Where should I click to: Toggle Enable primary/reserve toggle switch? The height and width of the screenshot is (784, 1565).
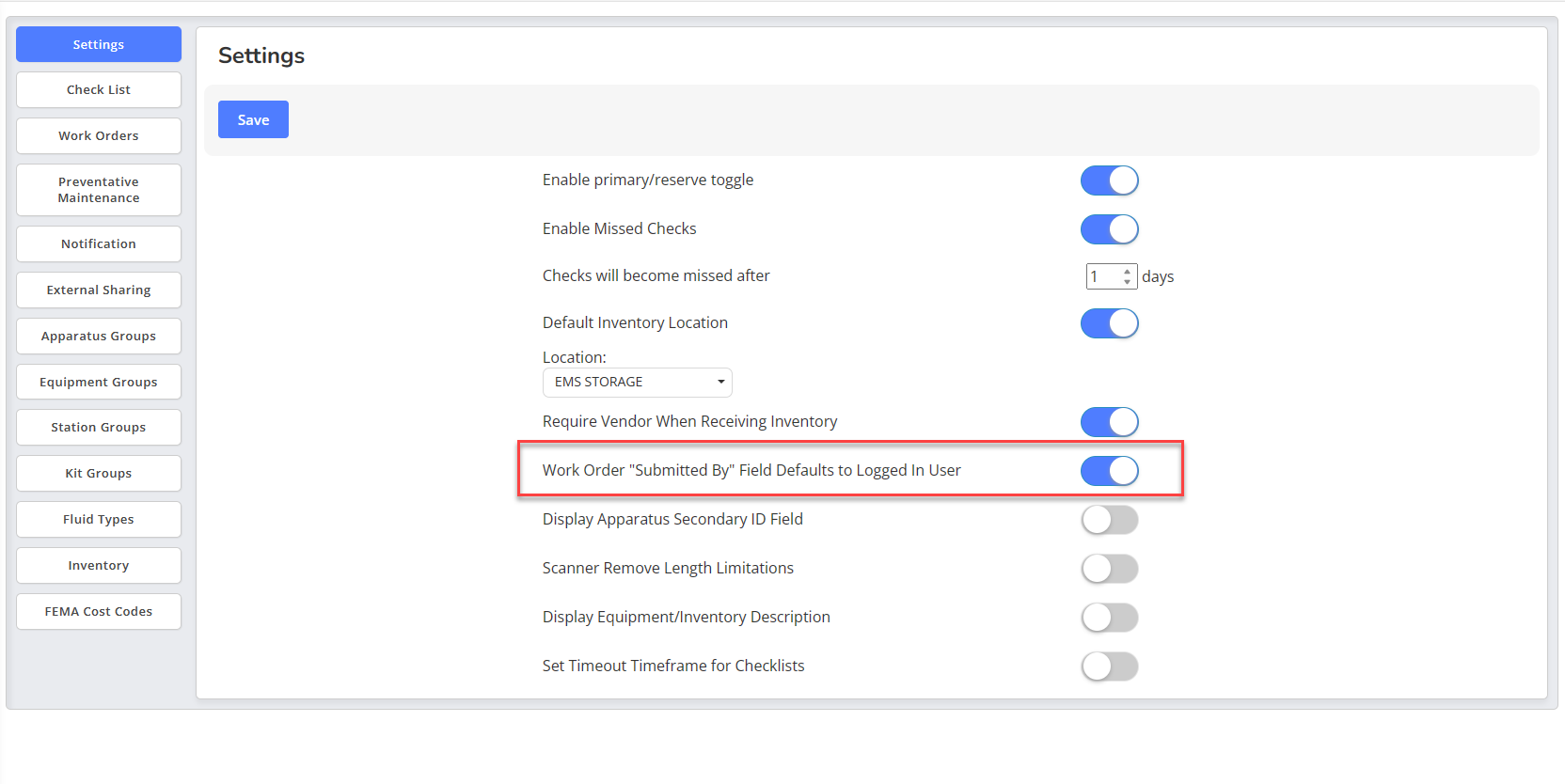point(1109,180)
